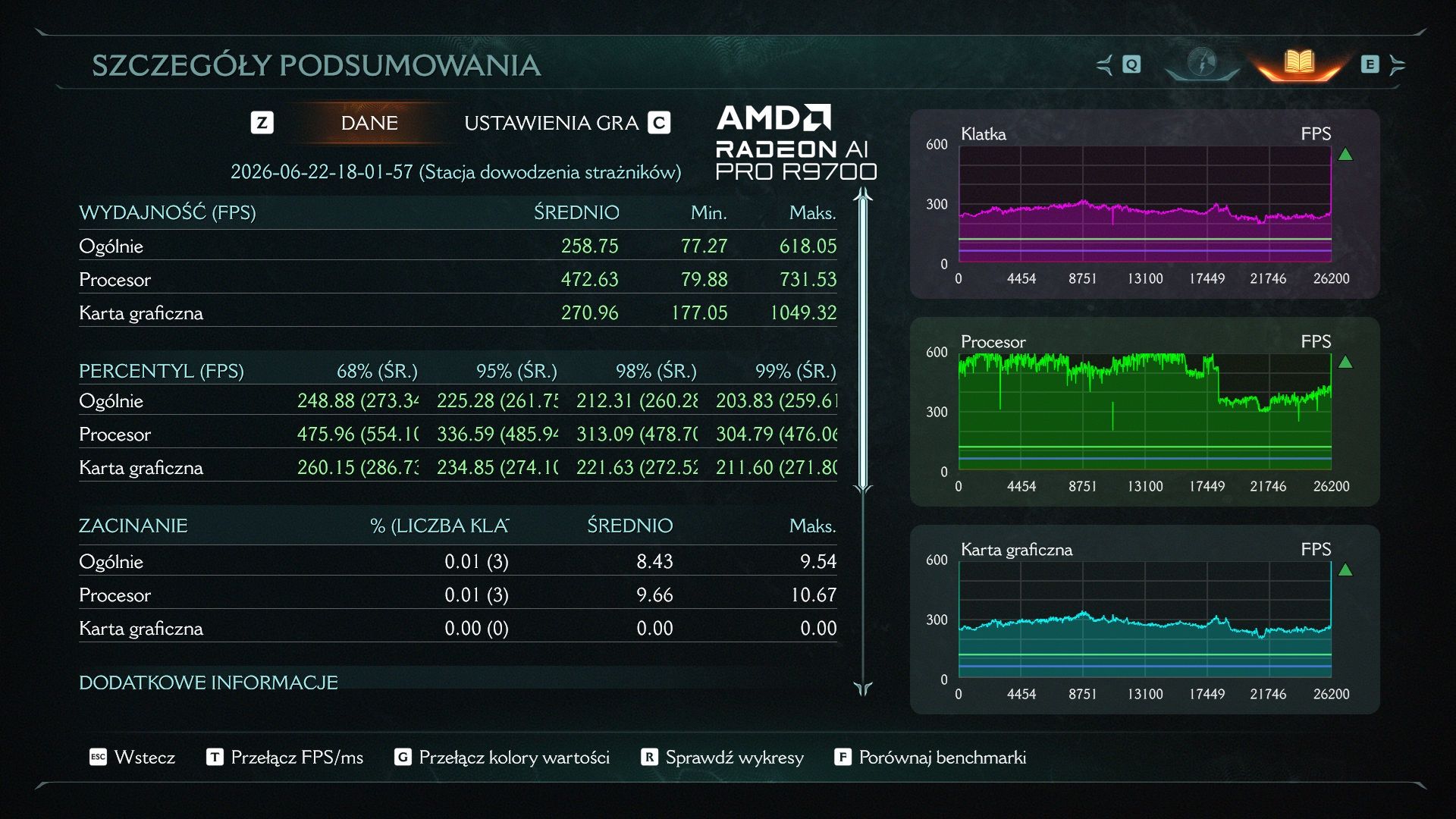Viewport: 1456px width, 819px height.
Task: Click graphics card average FPS 270.96
Action: (x=590, y=313)
